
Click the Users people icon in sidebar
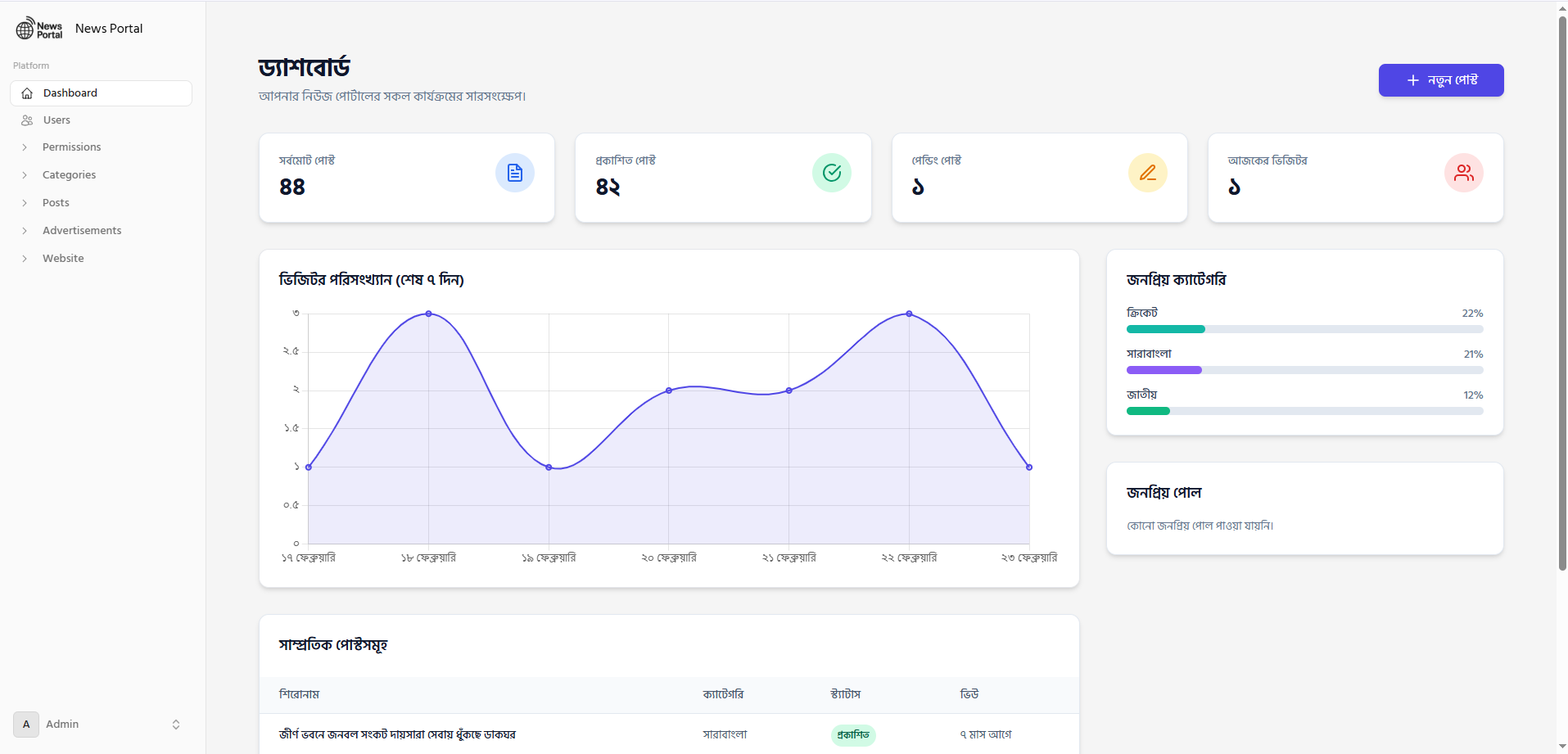click(27, 120)
